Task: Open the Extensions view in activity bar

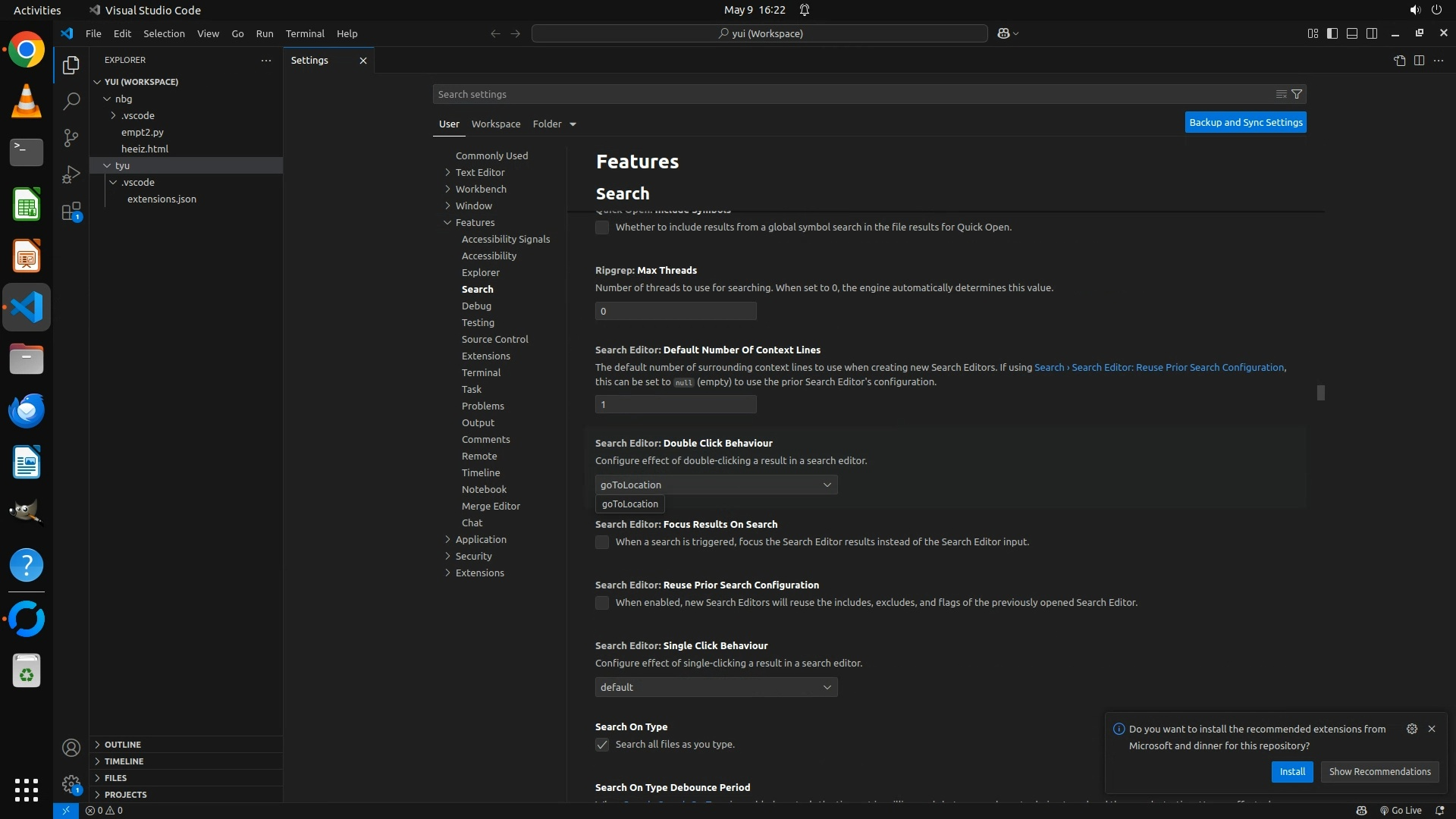Action: (71, 212)
